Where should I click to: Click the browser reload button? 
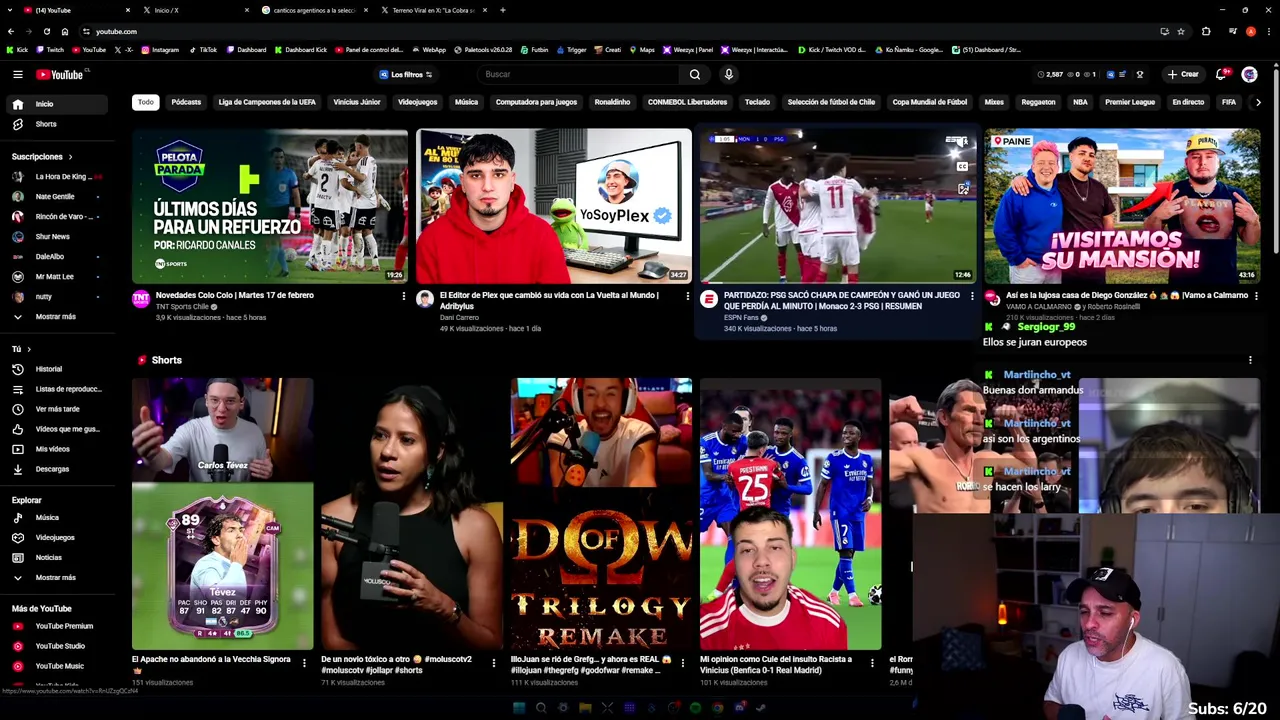46,31
